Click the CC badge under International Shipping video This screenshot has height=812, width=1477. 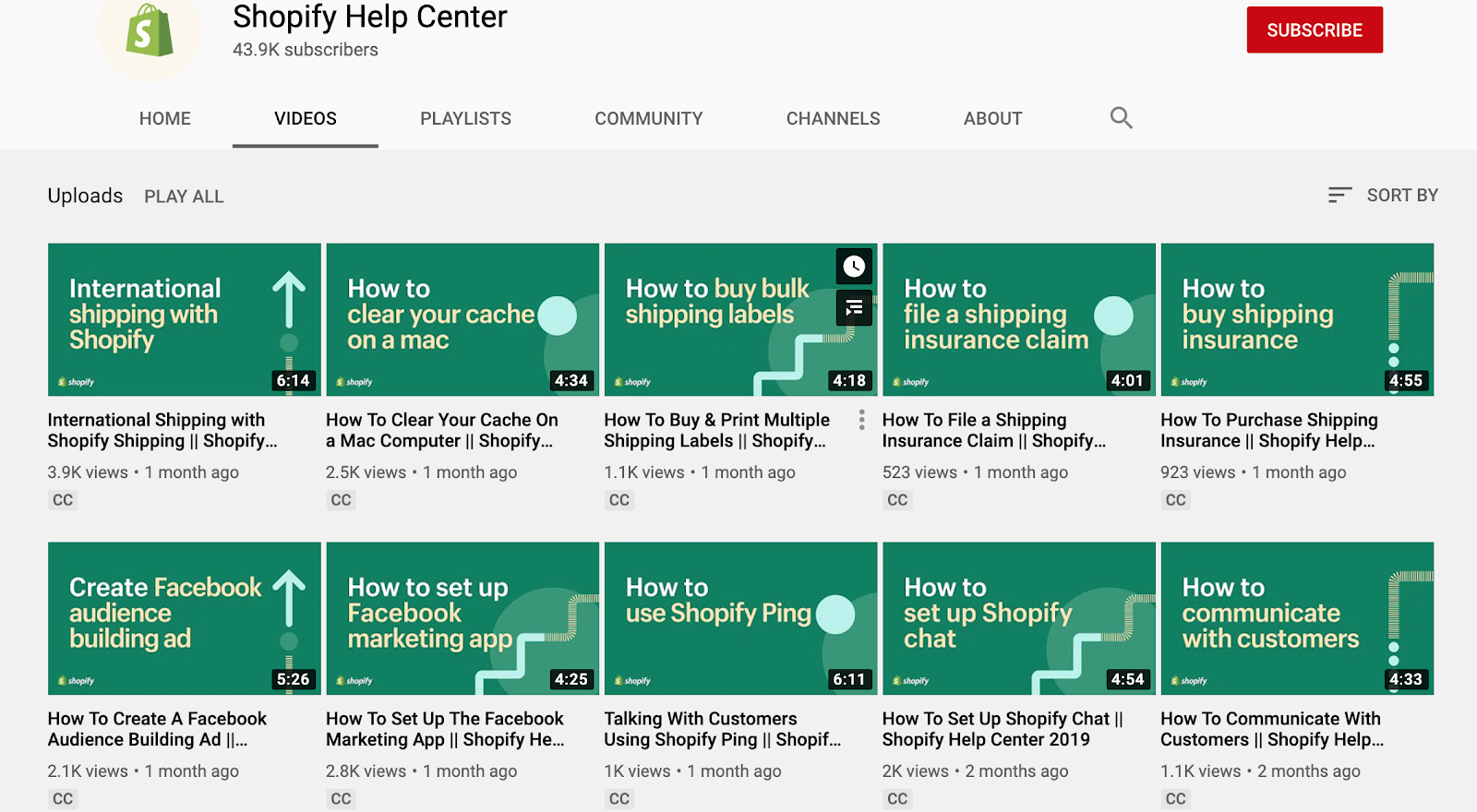(x=63, y=500)
